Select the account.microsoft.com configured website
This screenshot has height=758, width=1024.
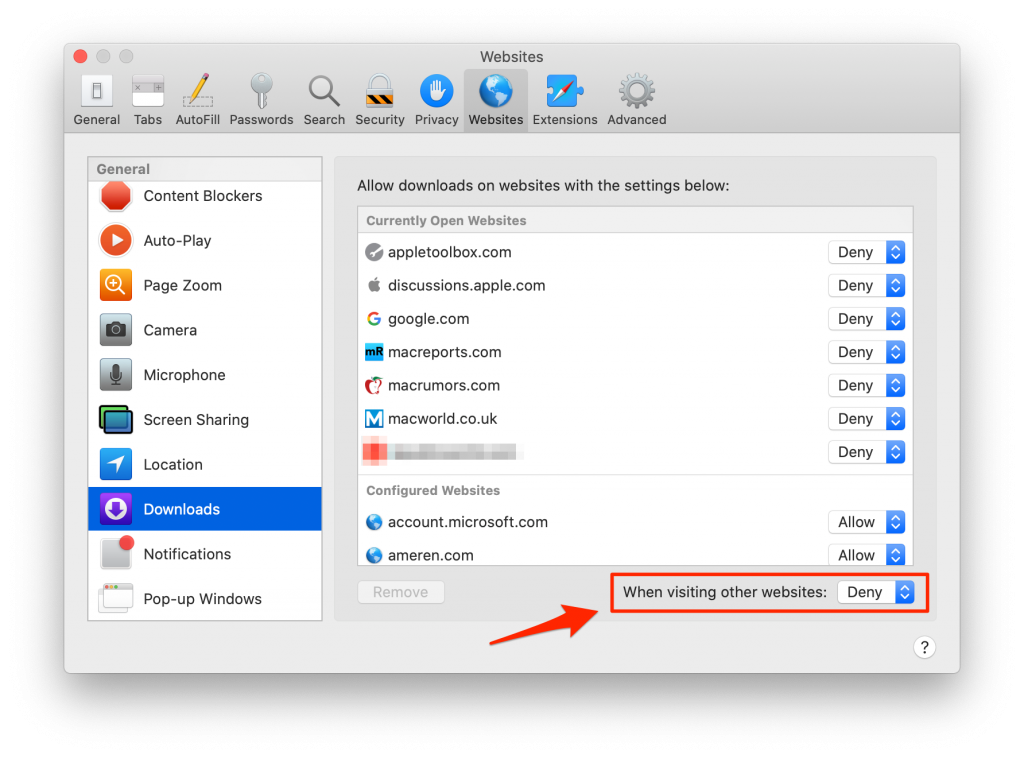click(x=635, y=522)
